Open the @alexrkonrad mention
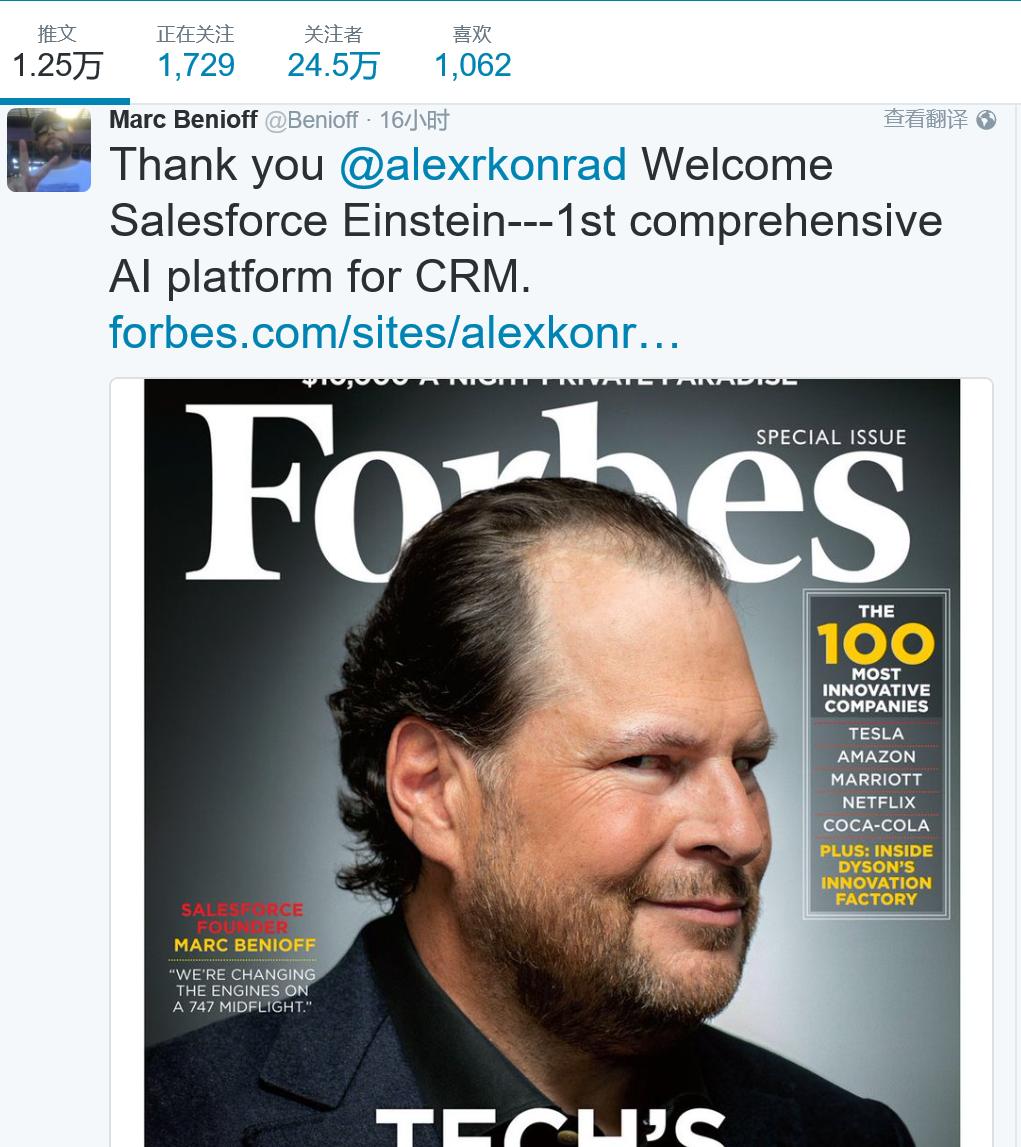Screen dimensions: 1021x1147 pyautogui.click(x=483, y=165)
